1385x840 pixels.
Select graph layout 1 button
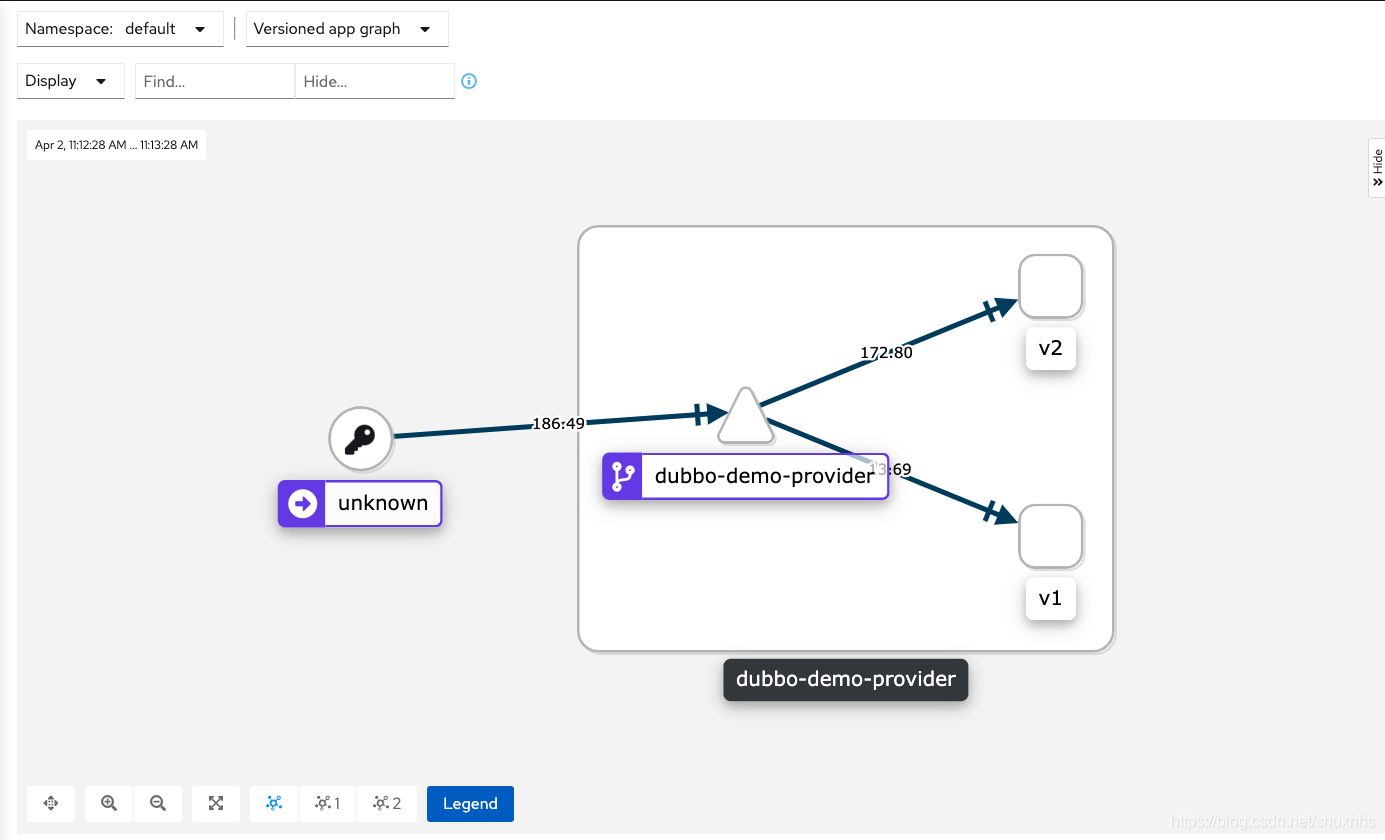click(327, 803)
